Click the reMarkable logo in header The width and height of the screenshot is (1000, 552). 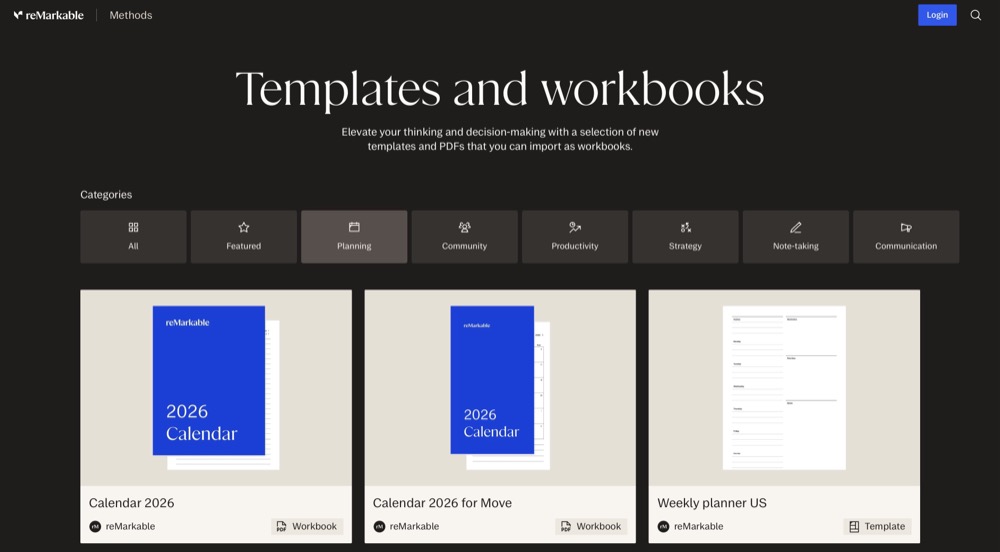[48, 15]
